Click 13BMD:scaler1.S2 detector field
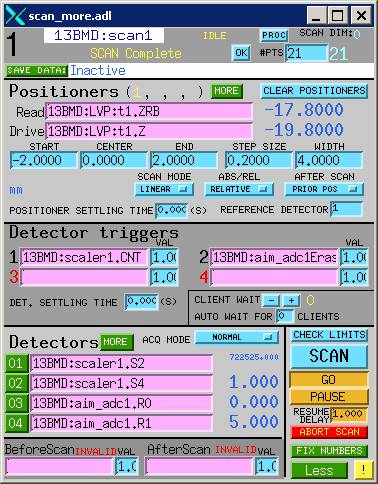Screen dimensions: 378x484 coord(122,363)
